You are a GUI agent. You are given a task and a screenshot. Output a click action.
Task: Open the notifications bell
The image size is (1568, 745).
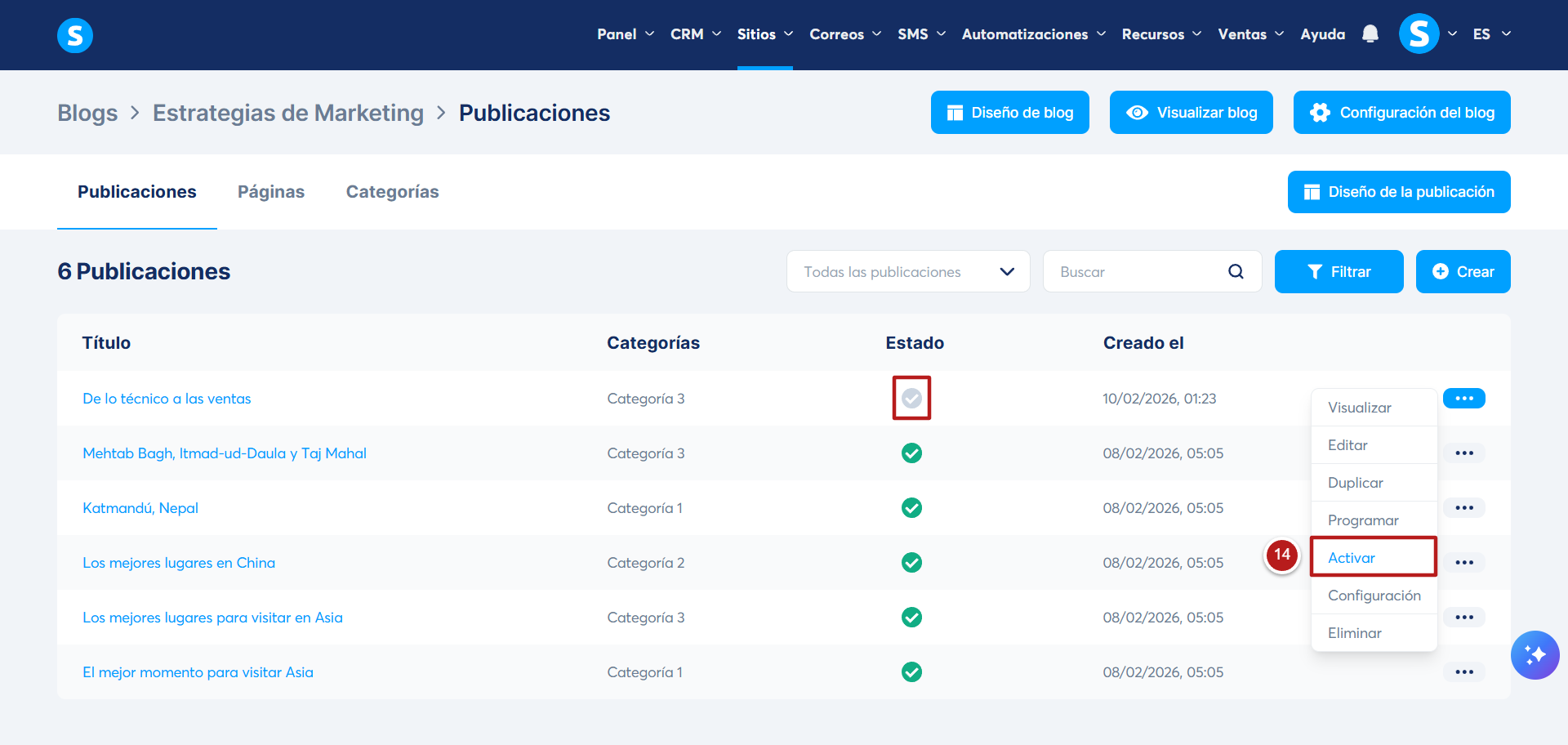tap(1370, 34)
